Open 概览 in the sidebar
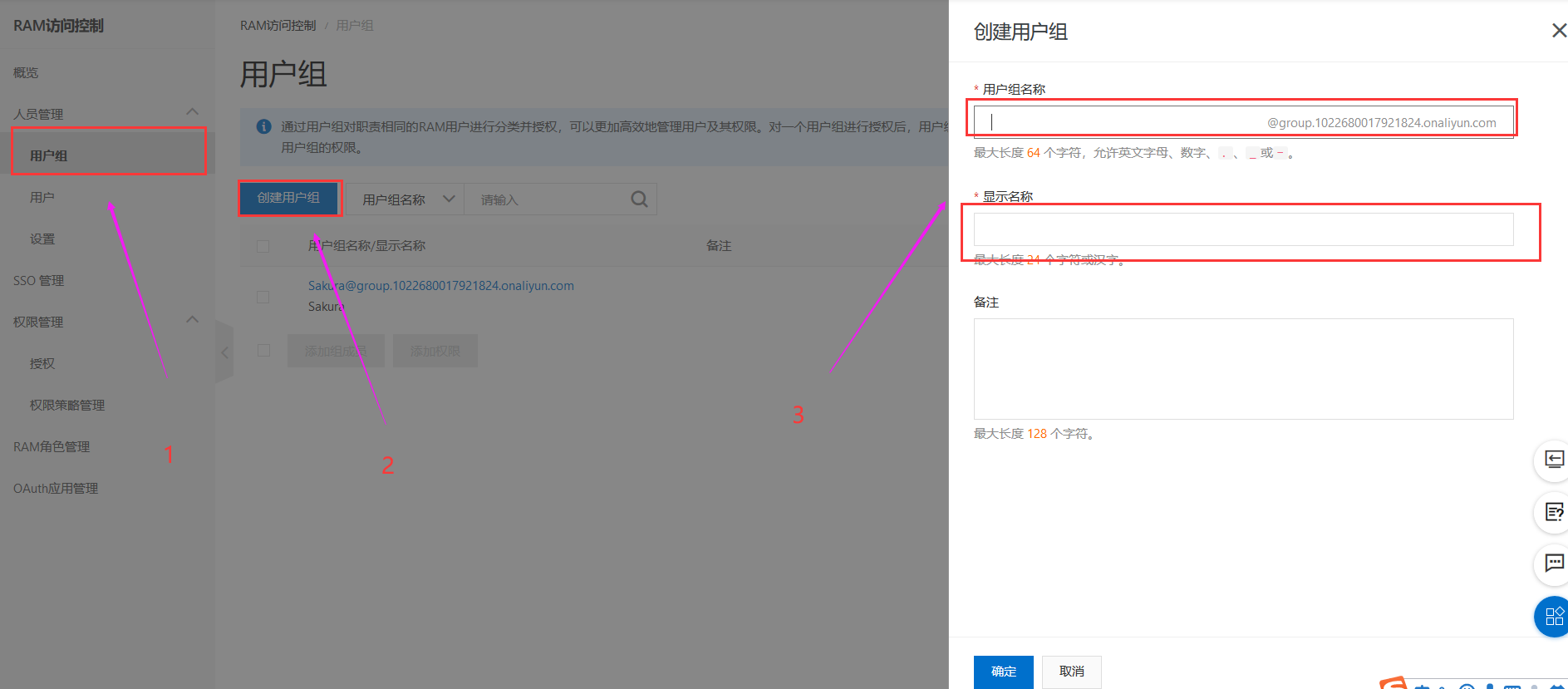This screenshot has height=689, width=1568. (26, 73)
